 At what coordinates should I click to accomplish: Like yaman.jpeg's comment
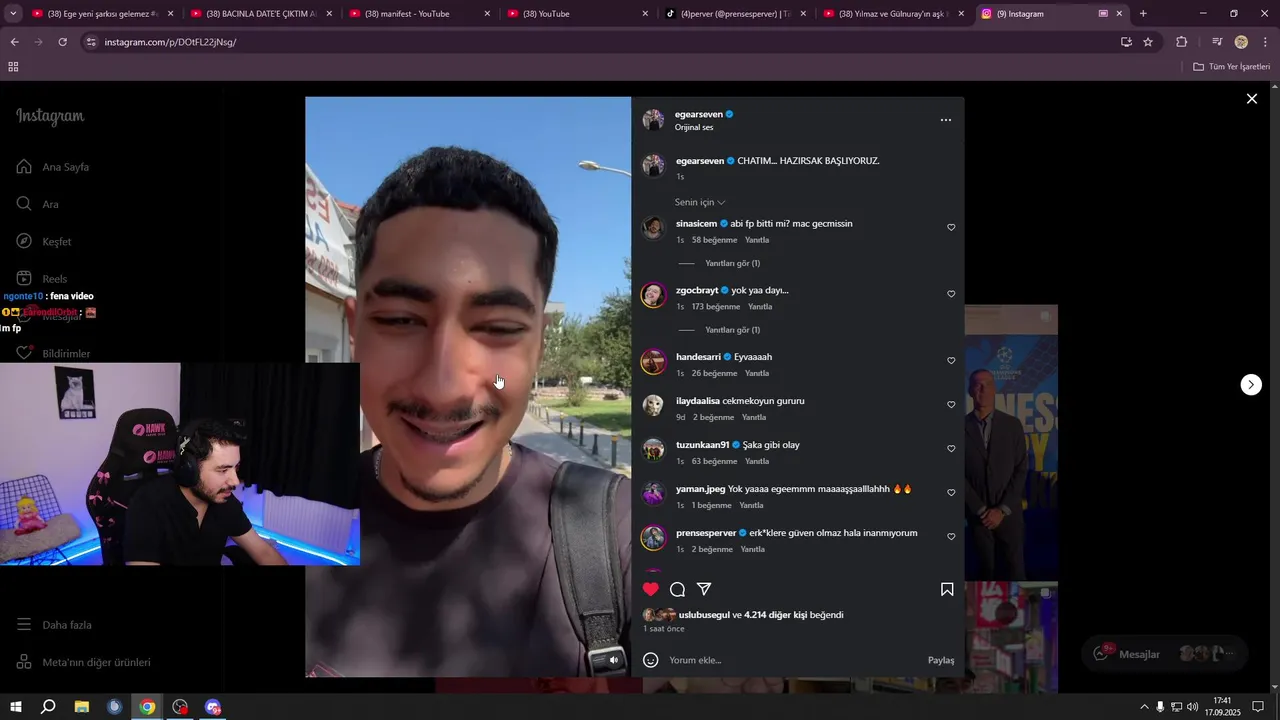[x=951, y=493]
